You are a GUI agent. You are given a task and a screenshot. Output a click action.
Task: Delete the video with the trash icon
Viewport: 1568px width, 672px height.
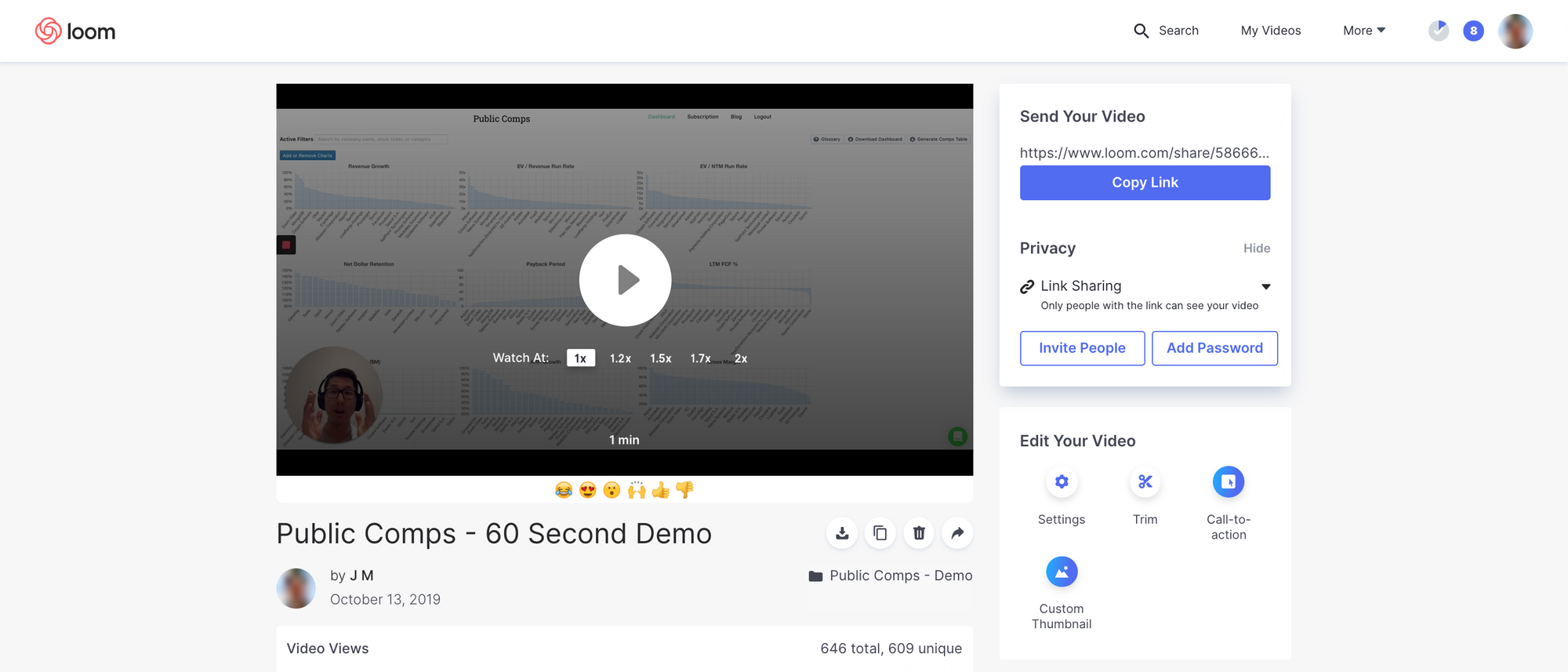[x=919, y=533]
